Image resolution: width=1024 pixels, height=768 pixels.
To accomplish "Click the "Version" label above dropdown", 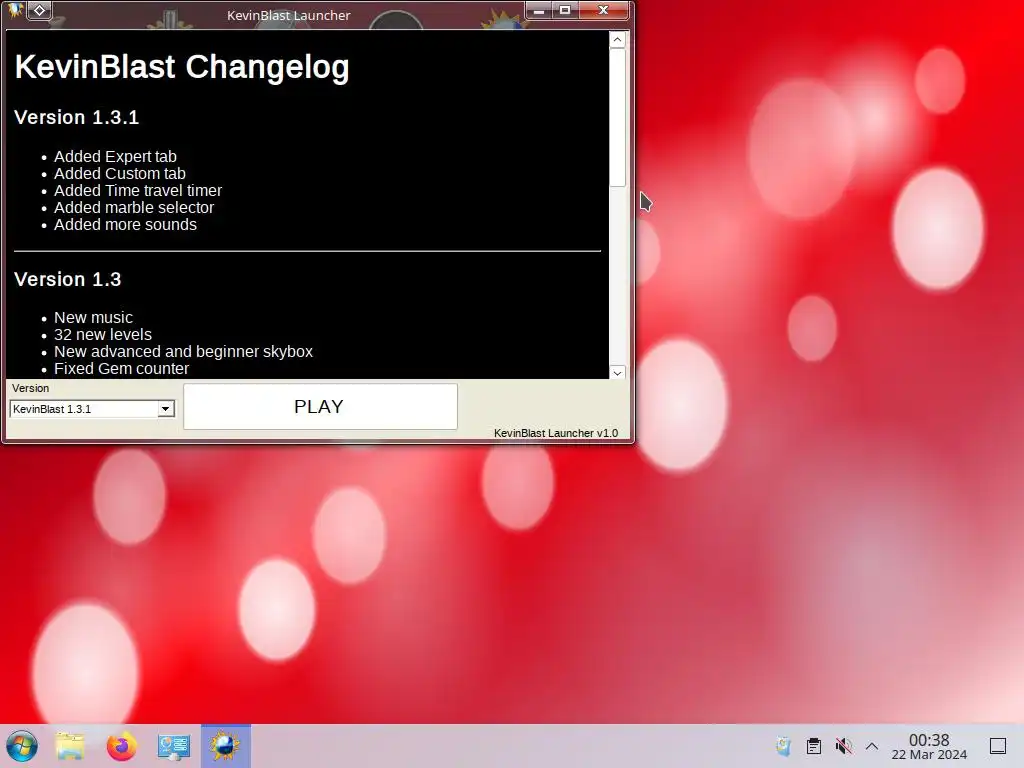I will click(30, 388).
